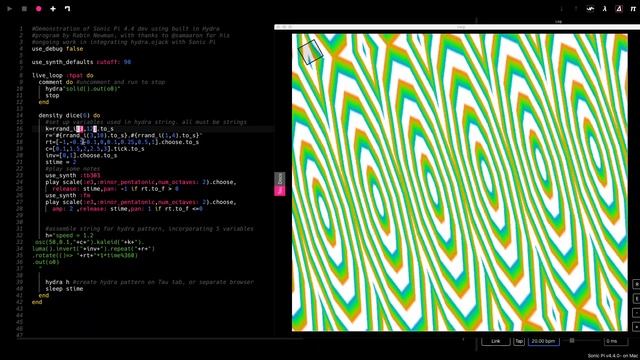Click 'use_synth_defaults cutoff: 90' line
Screen dimensions: 640x360
tap(81, 62)
